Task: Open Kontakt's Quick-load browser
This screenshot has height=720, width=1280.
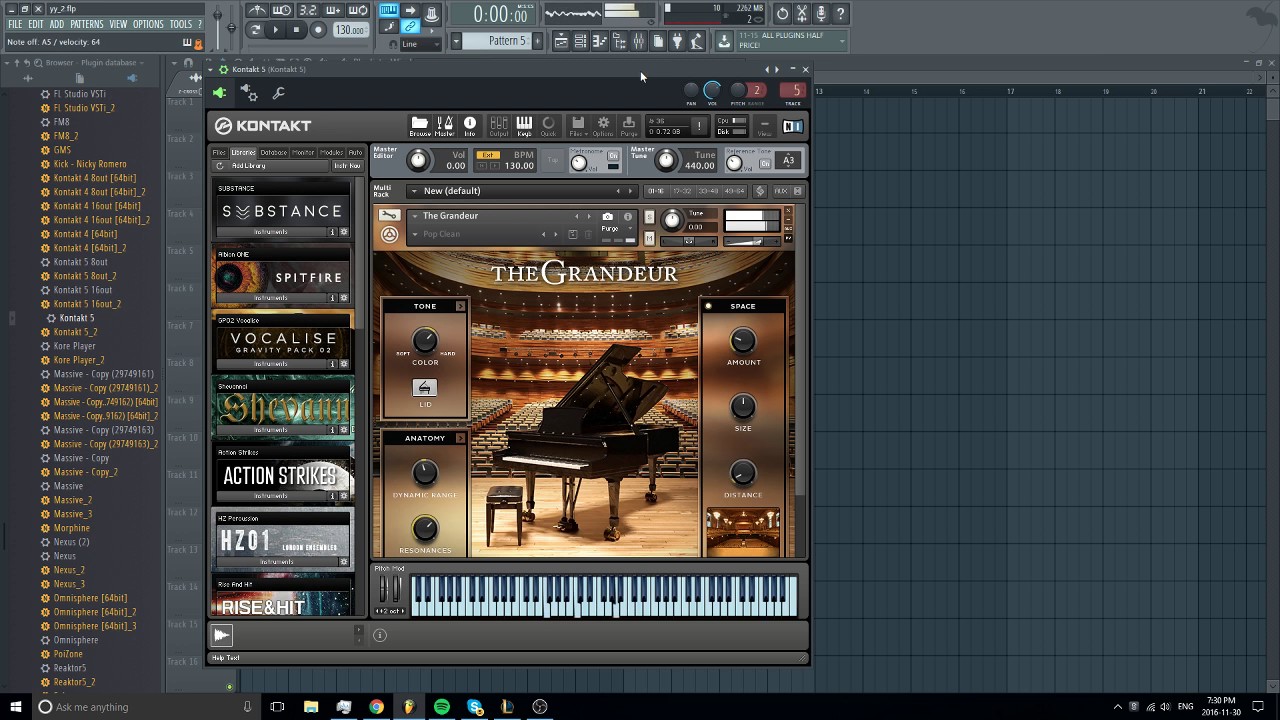Action: (x=548, y=126)
